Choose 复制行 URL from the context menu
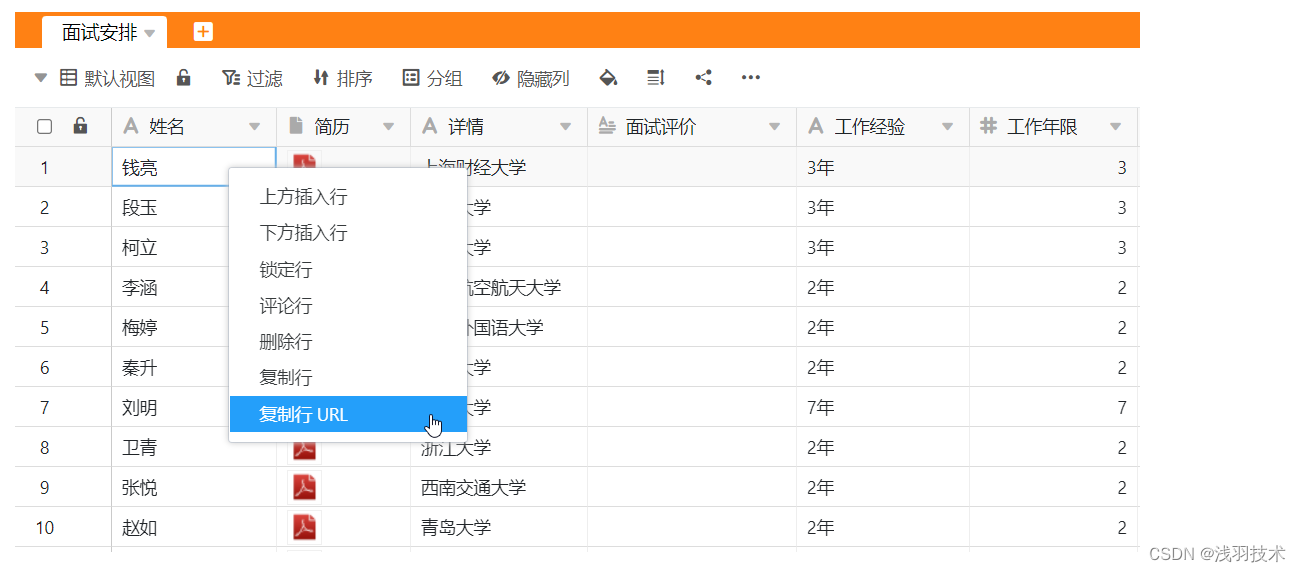1301x572 pixels. [x=348, y=414]
